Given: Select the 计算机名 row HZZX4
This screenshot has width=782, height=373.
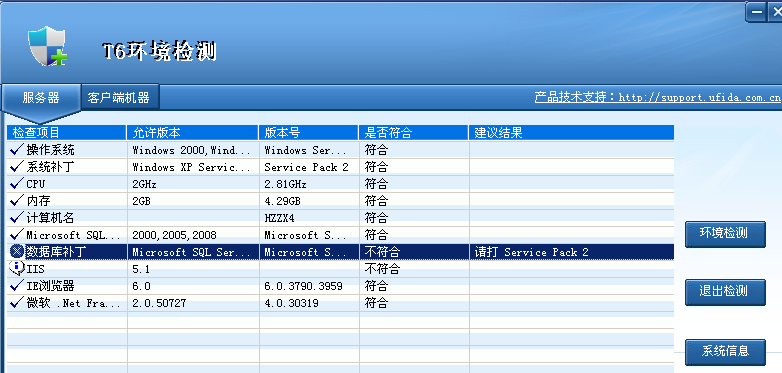Looking at the screenshot, I should point(340,217).
